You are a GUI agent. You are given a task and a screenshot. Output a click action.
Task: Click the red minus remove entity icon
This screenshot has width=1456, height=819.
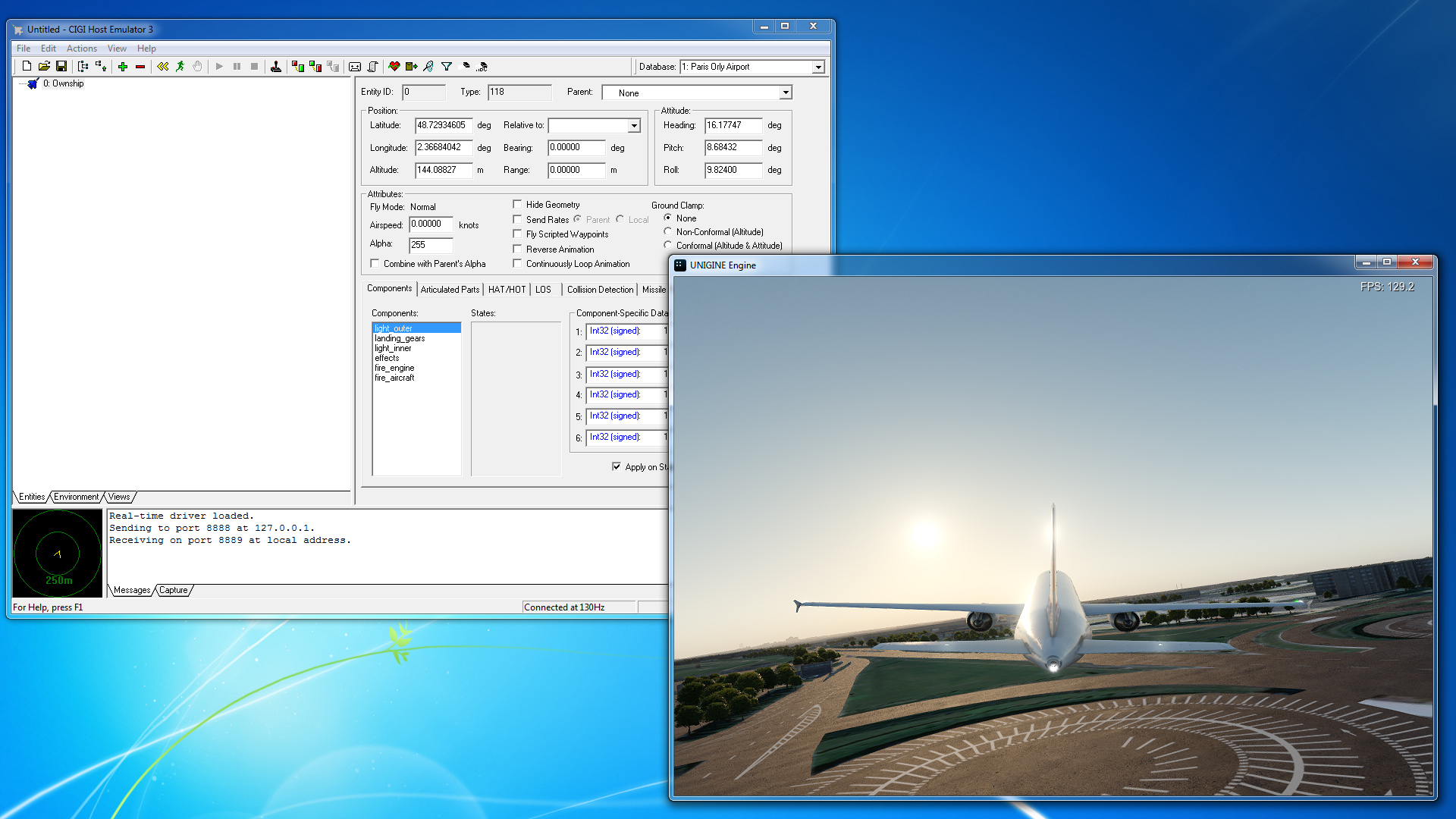tap(140, 67)
